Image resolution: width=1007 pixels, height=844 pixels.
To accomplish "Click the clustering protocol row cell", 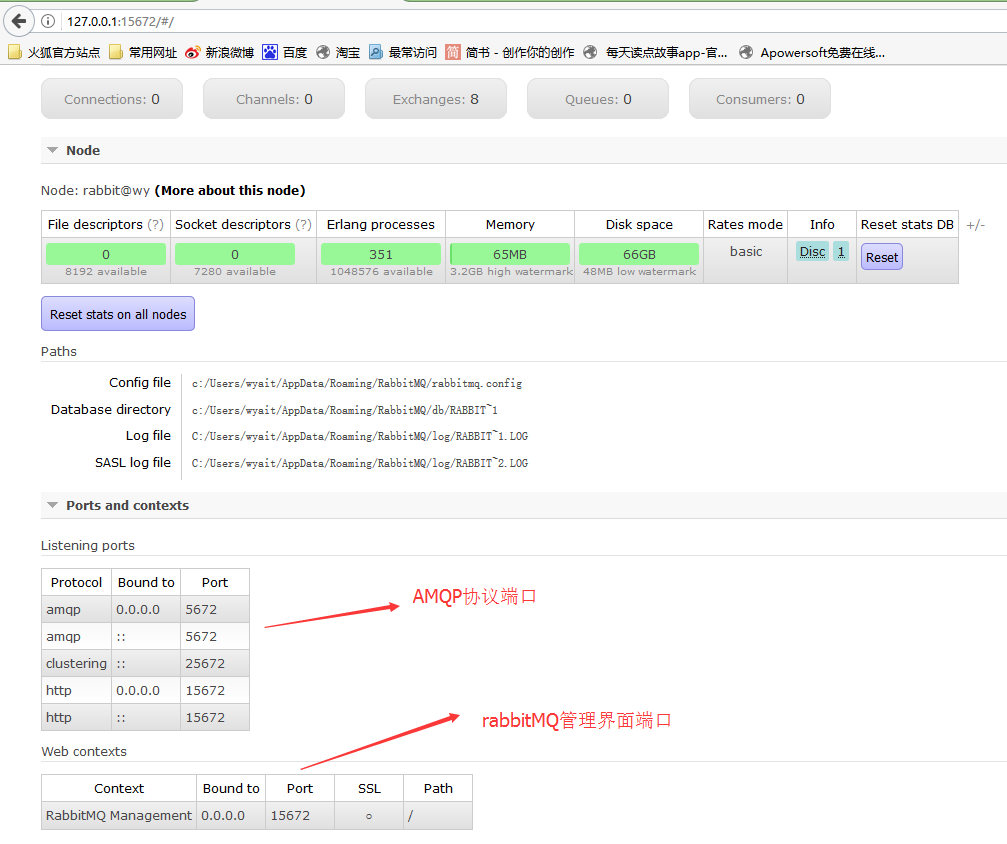I will click(76, 664).
